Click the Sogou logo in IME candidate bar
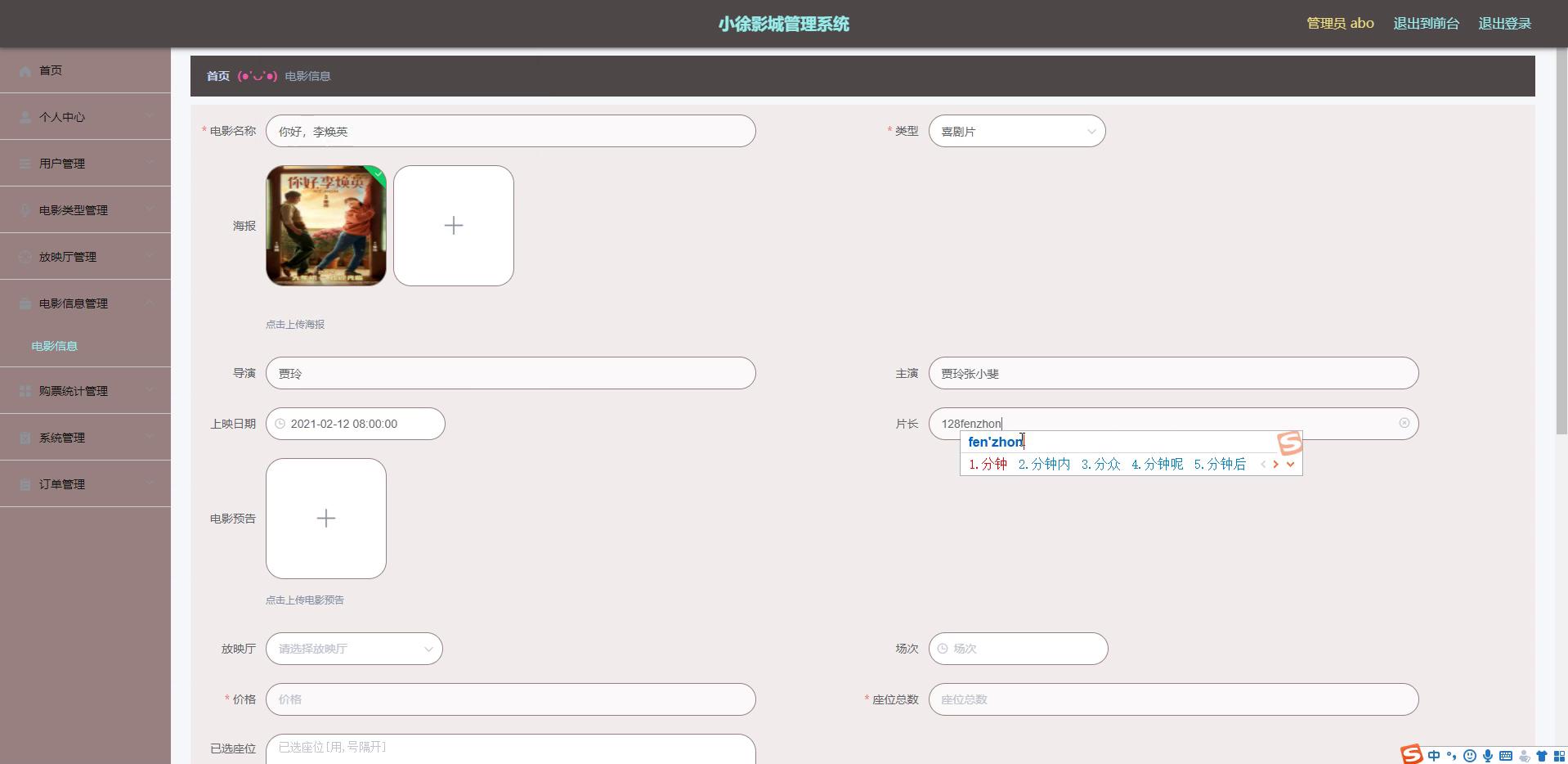1568x764 pixels. [x=1289, y=443]
